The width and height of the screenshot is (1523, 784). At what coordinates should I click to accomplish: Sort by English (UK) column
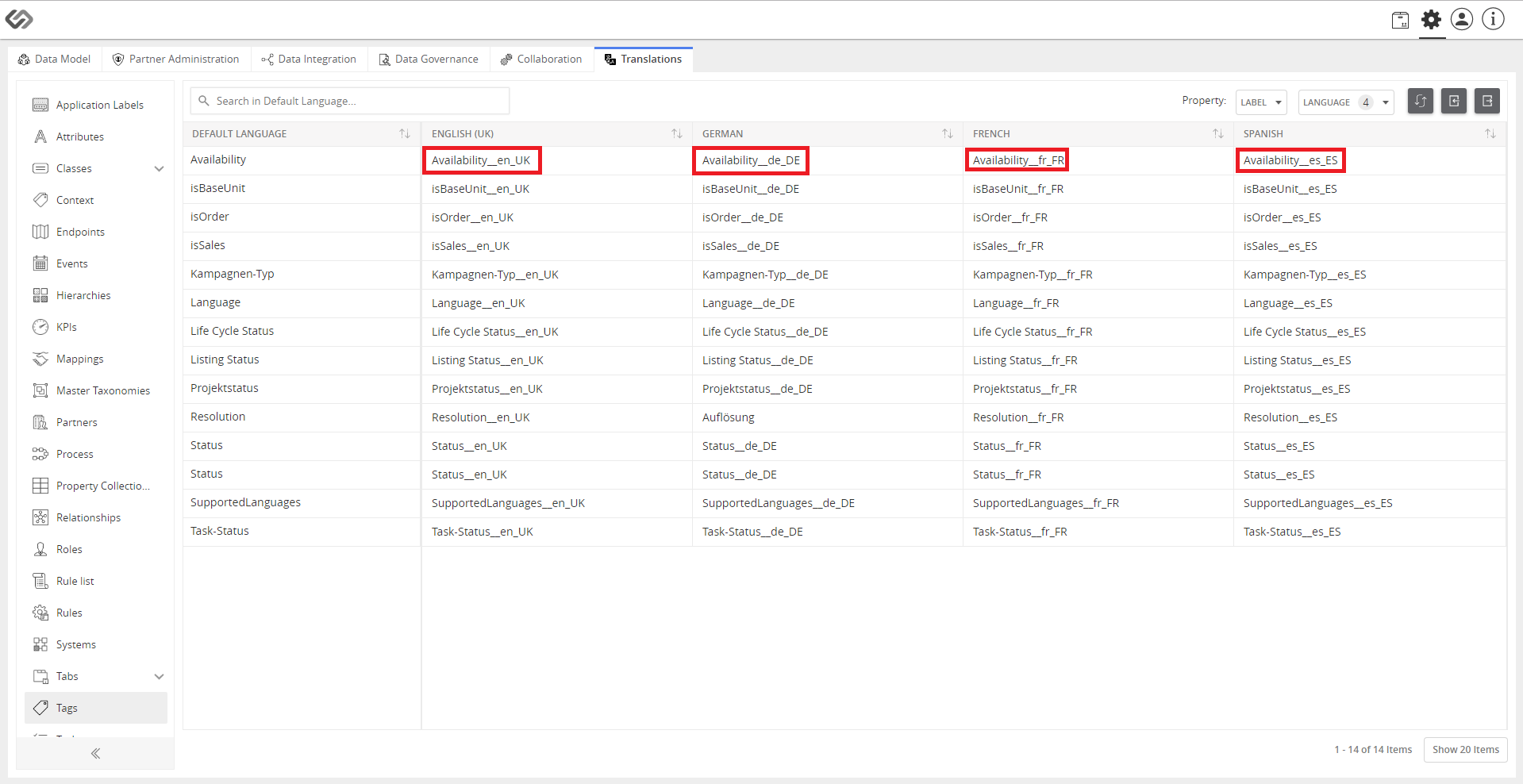[x=677, y=133]
